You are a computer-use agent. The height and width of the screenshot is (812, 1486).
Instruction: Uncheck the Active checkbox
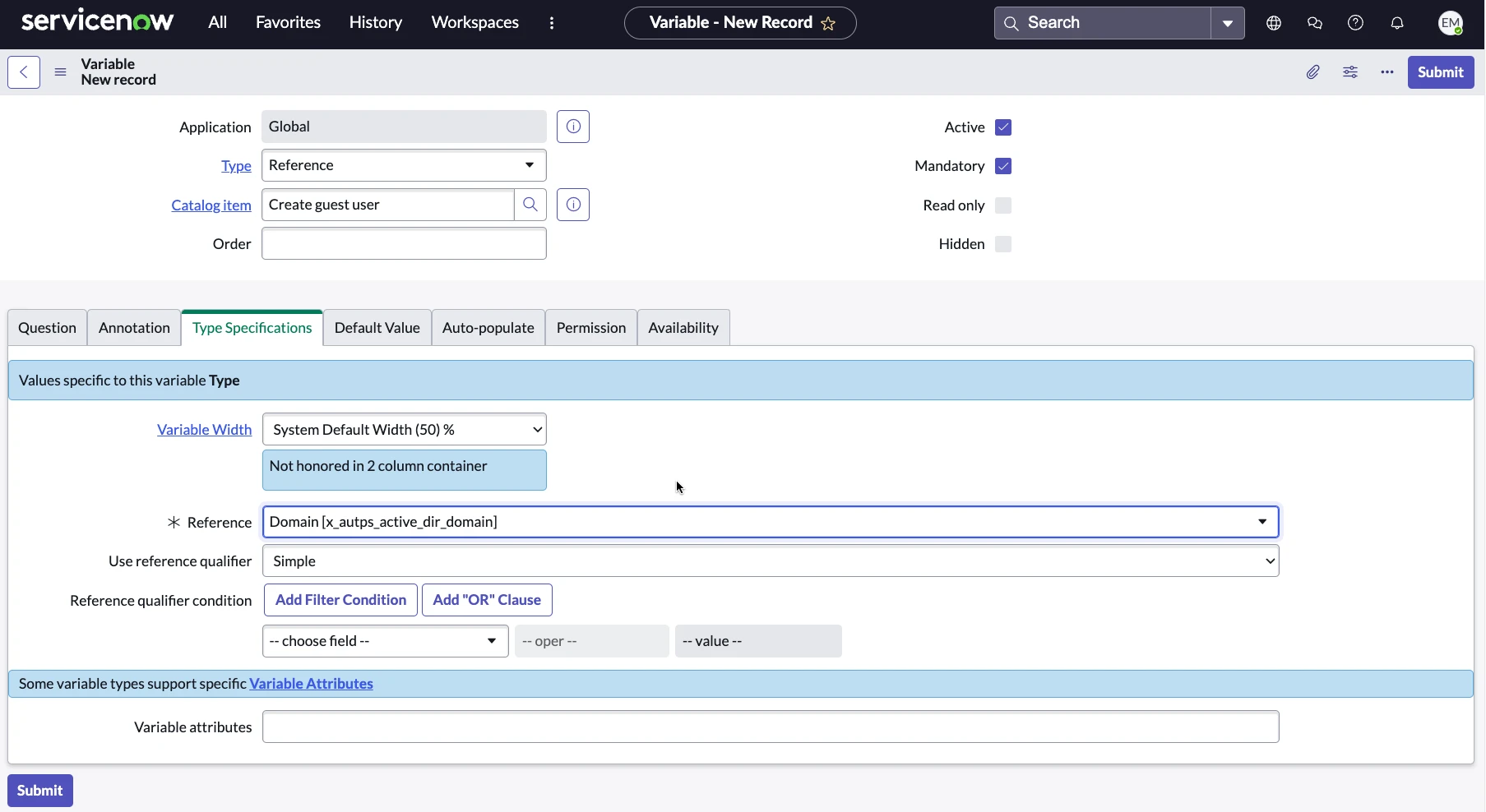coord(1003,127)
